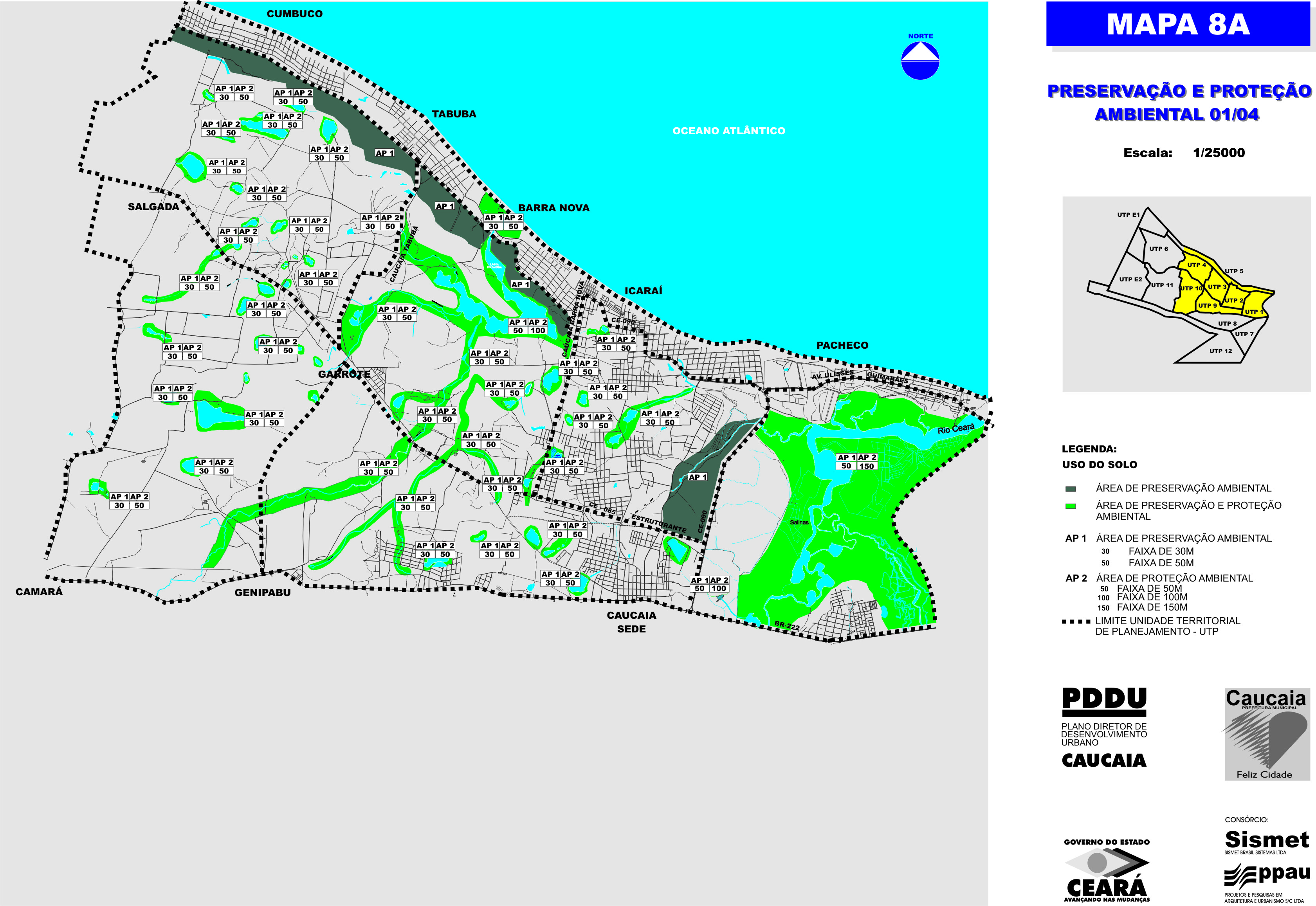Image resolution: width=1316 pixels, height=906 pixels.
Task: Click the Salinas label on the map
Action: [x=799, y=522]
